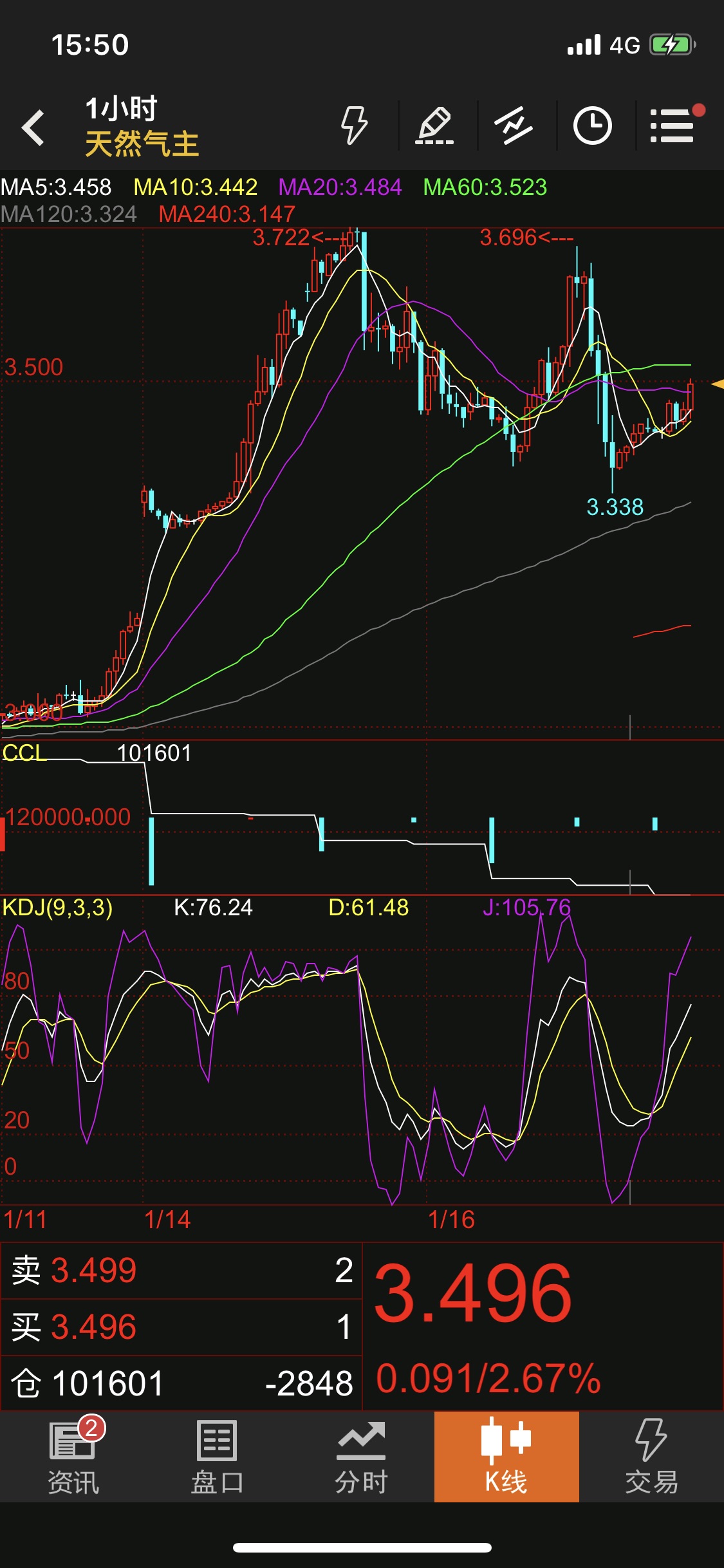Tap the orange current-price arrow marker
The height and width of the screenshot is (1568, 724).
click(x=718, y=384)
